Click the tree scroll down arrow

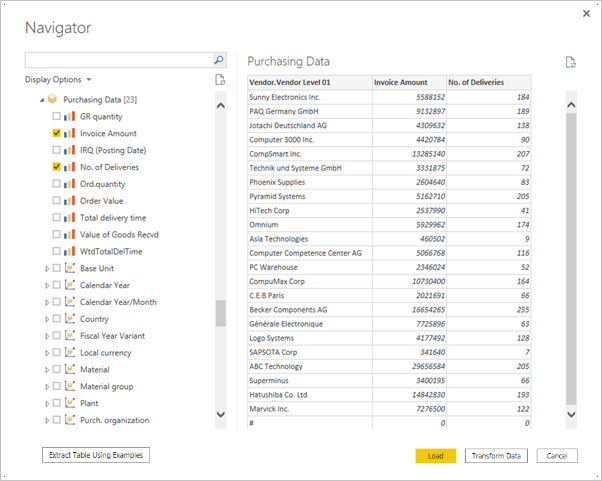tap(221, 415)
